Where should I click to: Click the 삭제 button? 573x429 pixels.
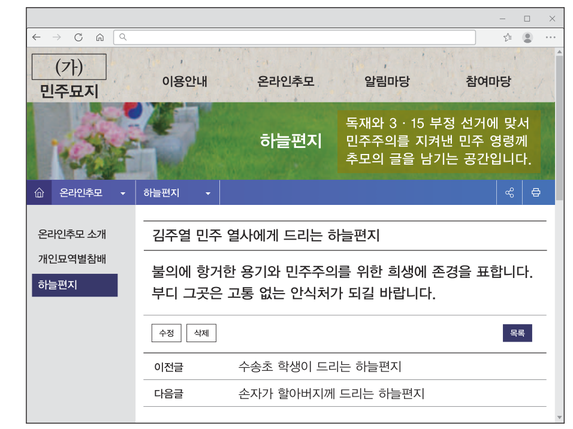[201, 333]
